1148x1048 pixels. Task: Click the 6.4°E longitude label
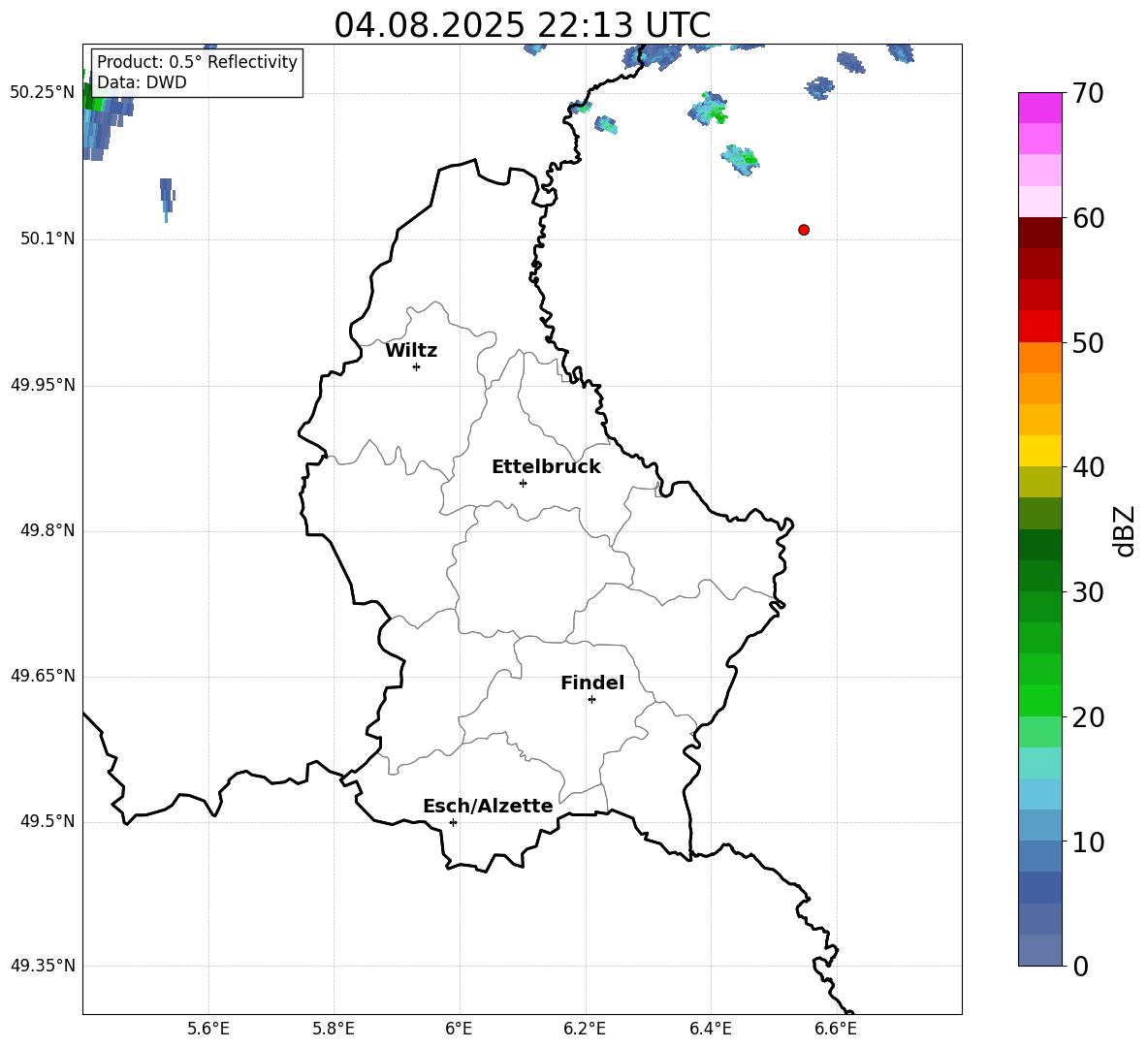(x=710, y=1029)
